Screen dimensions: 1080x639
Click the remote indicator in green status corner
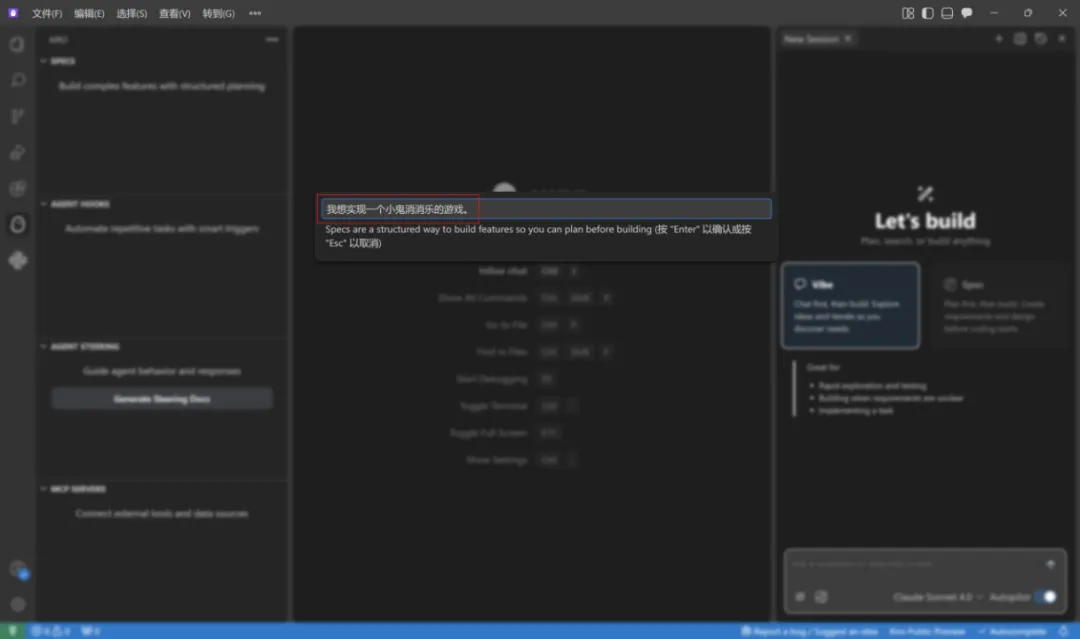pyautogui.click(x=12, y=631)
